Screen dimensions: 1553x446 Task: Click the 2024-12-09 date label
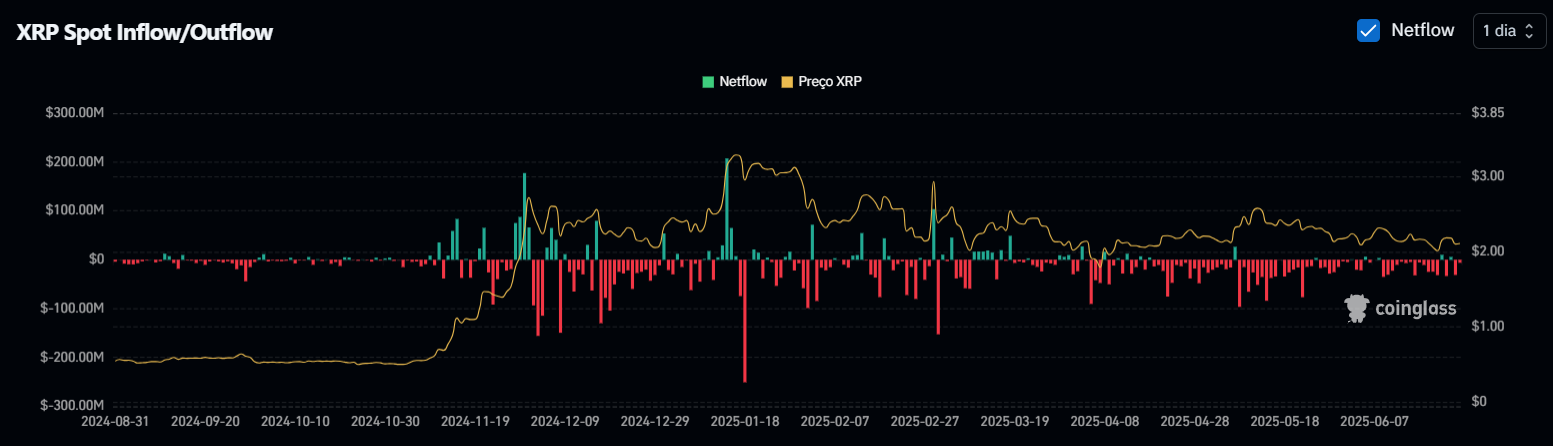565,423
